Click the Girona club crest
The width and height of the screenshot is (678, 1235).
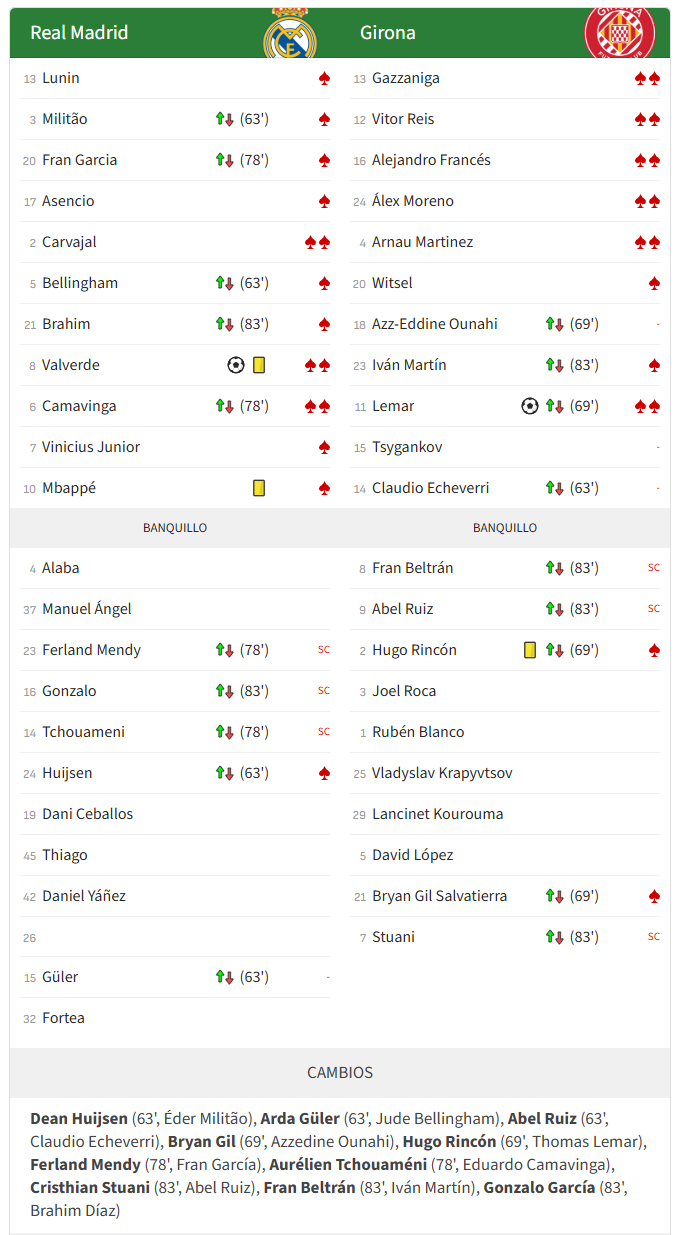point(620,32)
